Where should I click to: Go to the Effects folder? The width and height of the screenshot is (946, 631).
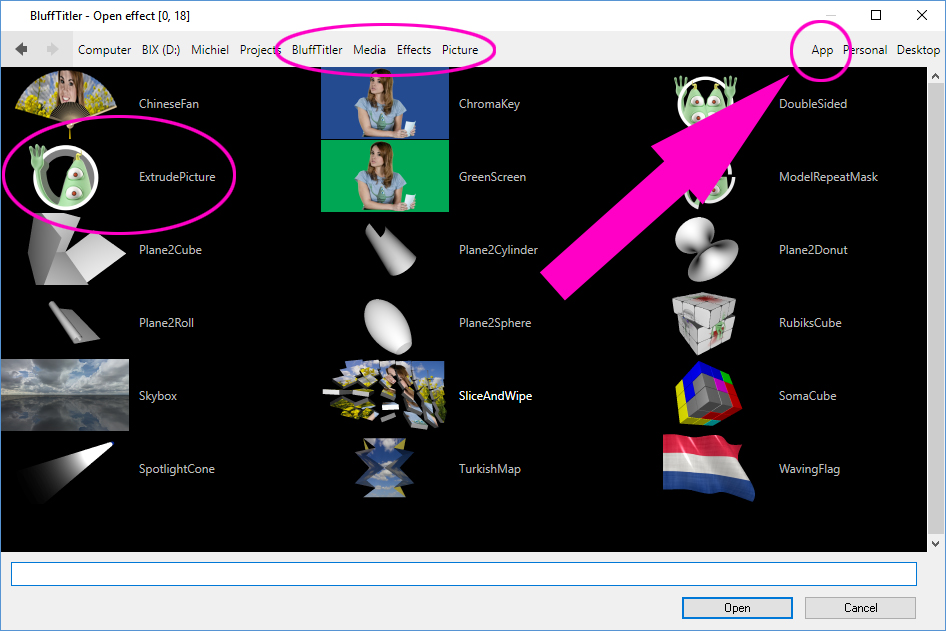pyautogui.click(x=414, y=49)
